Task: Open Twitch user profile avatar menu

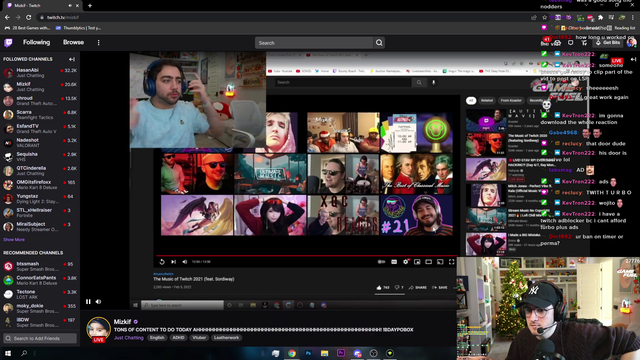Action: [631, 42]
